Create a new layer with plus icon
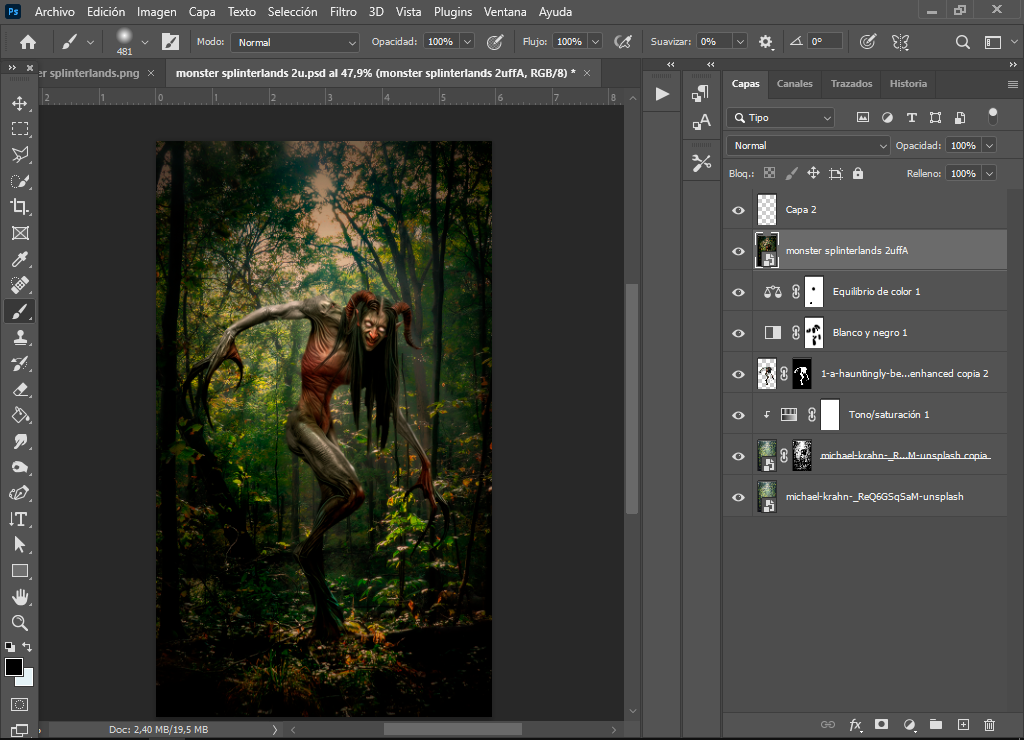The width and height of the screenshot is (1024, 740). coord(963,724)
